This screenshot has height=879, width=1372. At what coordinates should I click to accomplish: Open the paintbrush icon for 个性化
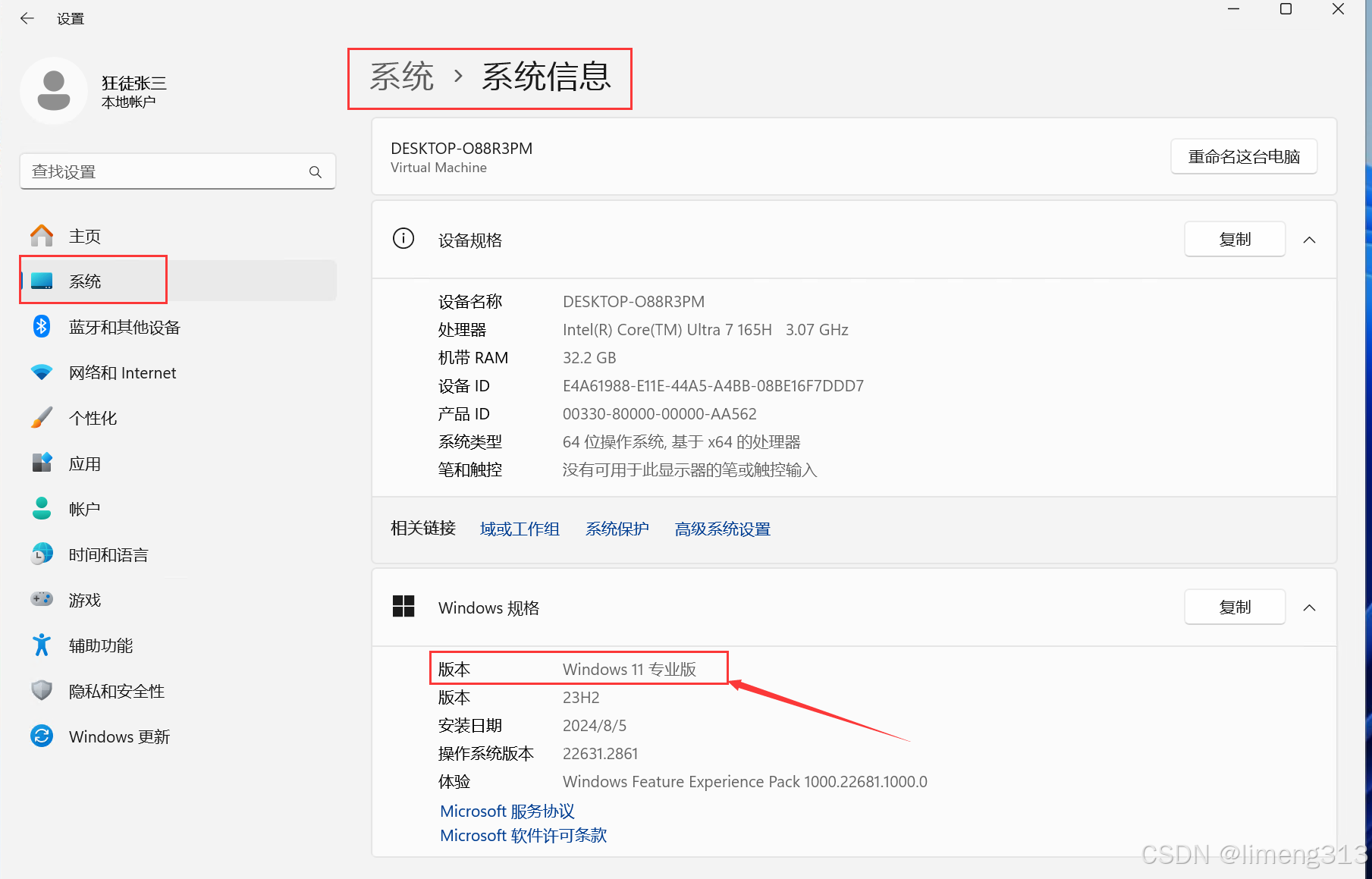tap(42, 418)
